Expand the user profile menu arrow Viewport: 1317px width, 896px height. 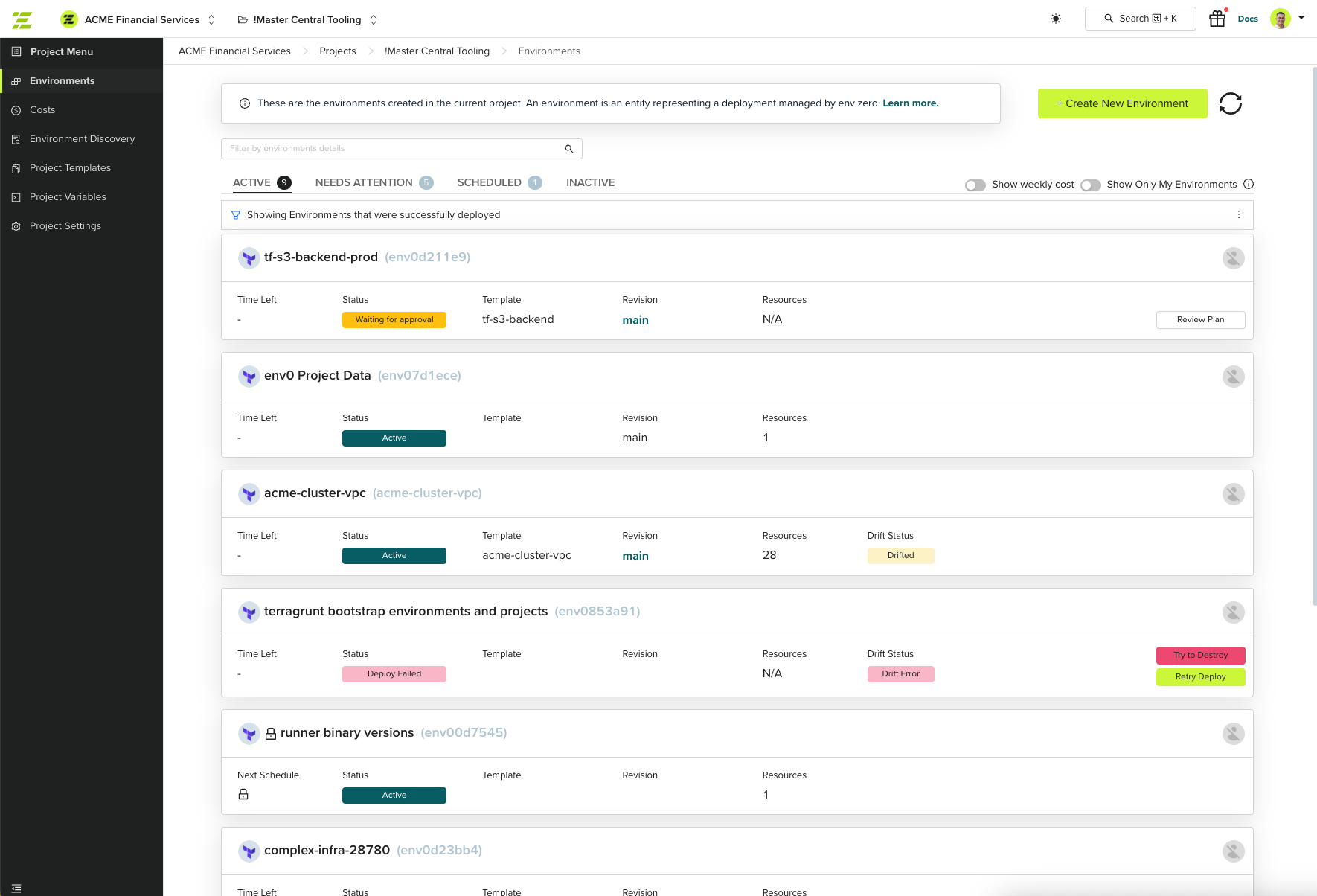pyautogui.click(x=1301, y=19)
